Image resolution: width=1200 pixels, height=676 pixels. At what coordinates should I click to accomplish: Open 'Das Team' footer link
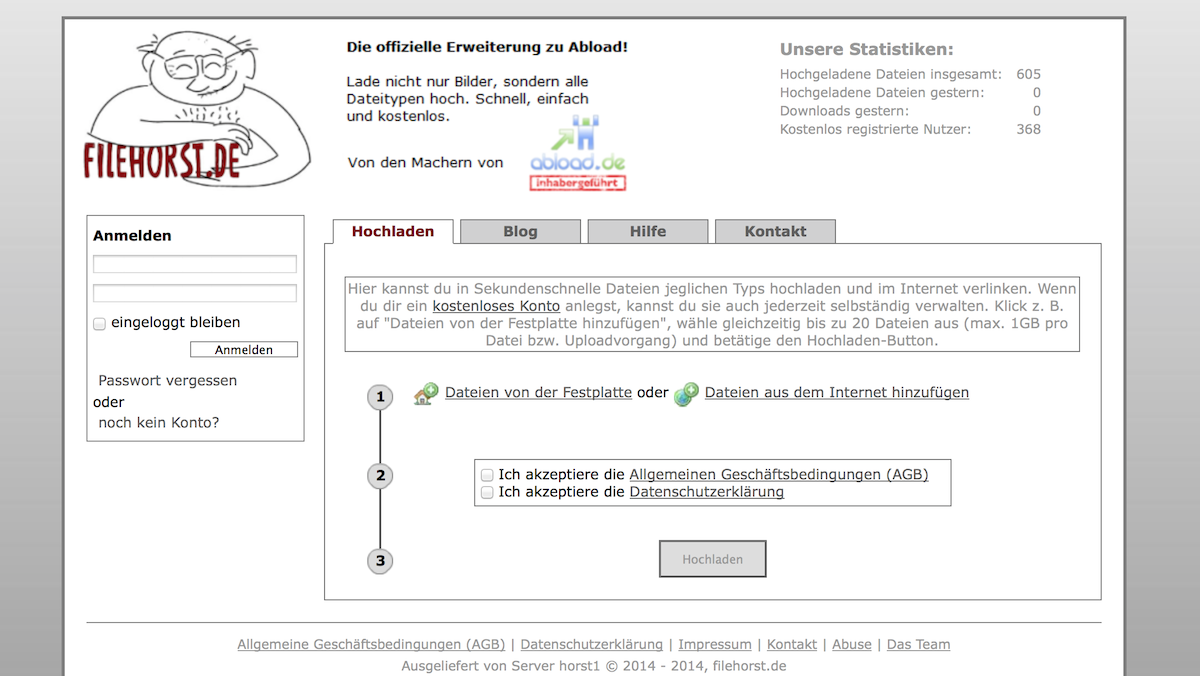coord(918,645)
